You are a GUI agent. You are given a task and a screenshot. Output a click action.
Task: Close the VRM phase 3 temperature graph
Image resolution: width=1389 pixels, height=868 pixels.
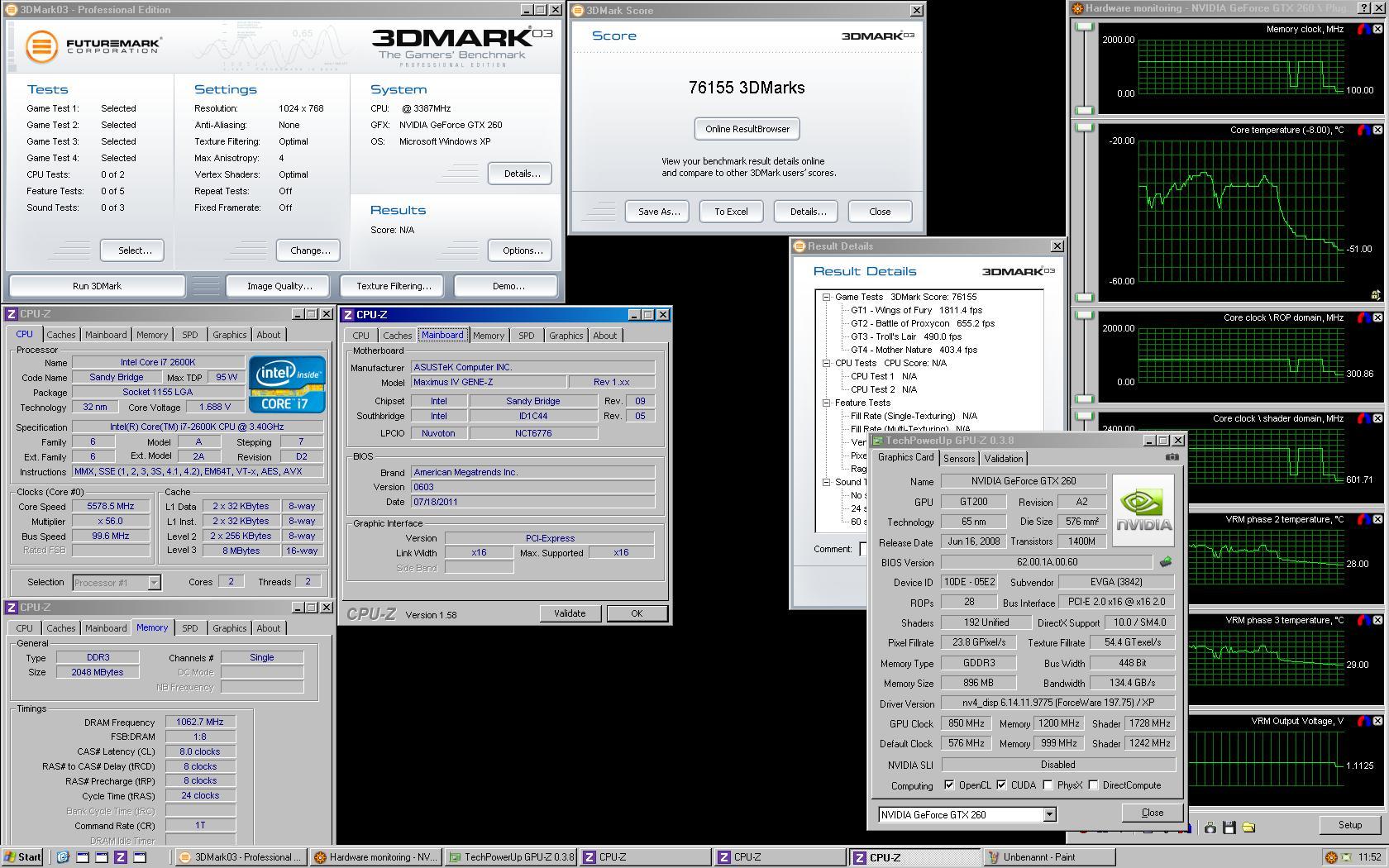pos(1377,620)
